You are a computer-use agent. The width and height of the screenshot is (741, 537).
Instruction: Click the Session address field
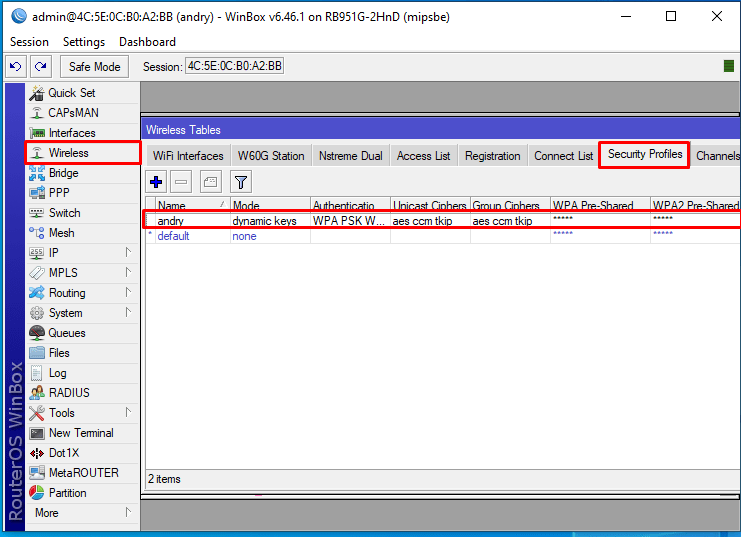point(234,67)
